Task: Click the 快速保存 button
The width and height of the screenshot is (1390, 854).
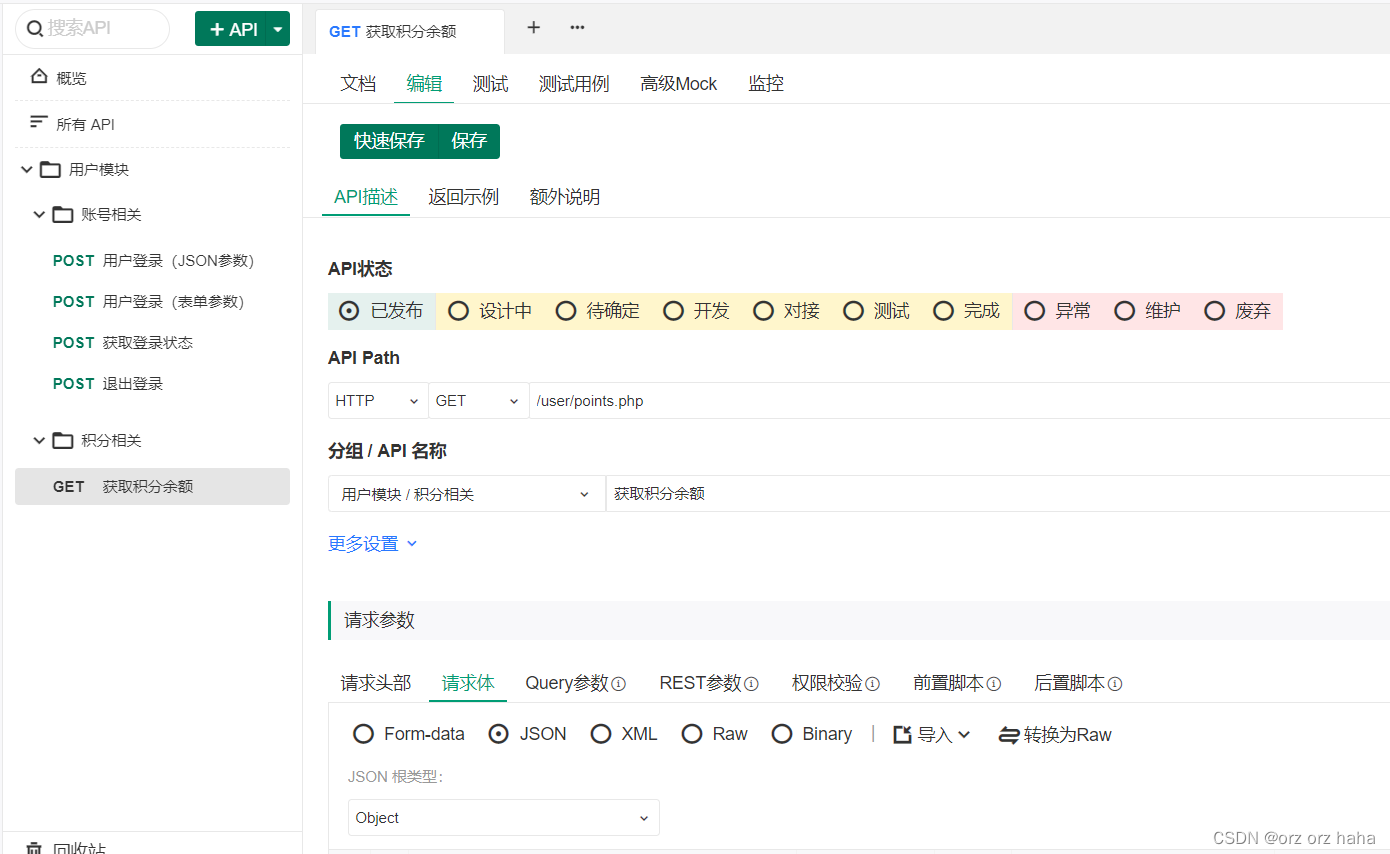Action: 389,141
